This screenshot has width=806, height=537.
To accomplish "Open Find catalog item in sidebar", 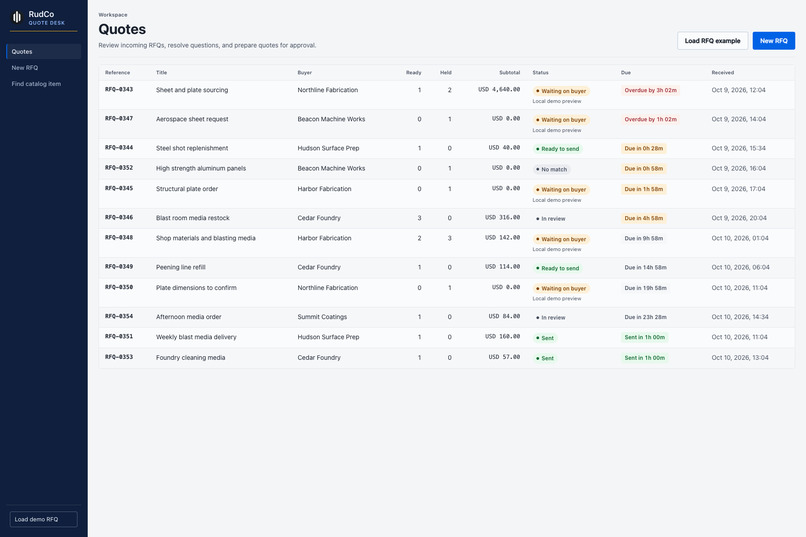I will [44, 84].
